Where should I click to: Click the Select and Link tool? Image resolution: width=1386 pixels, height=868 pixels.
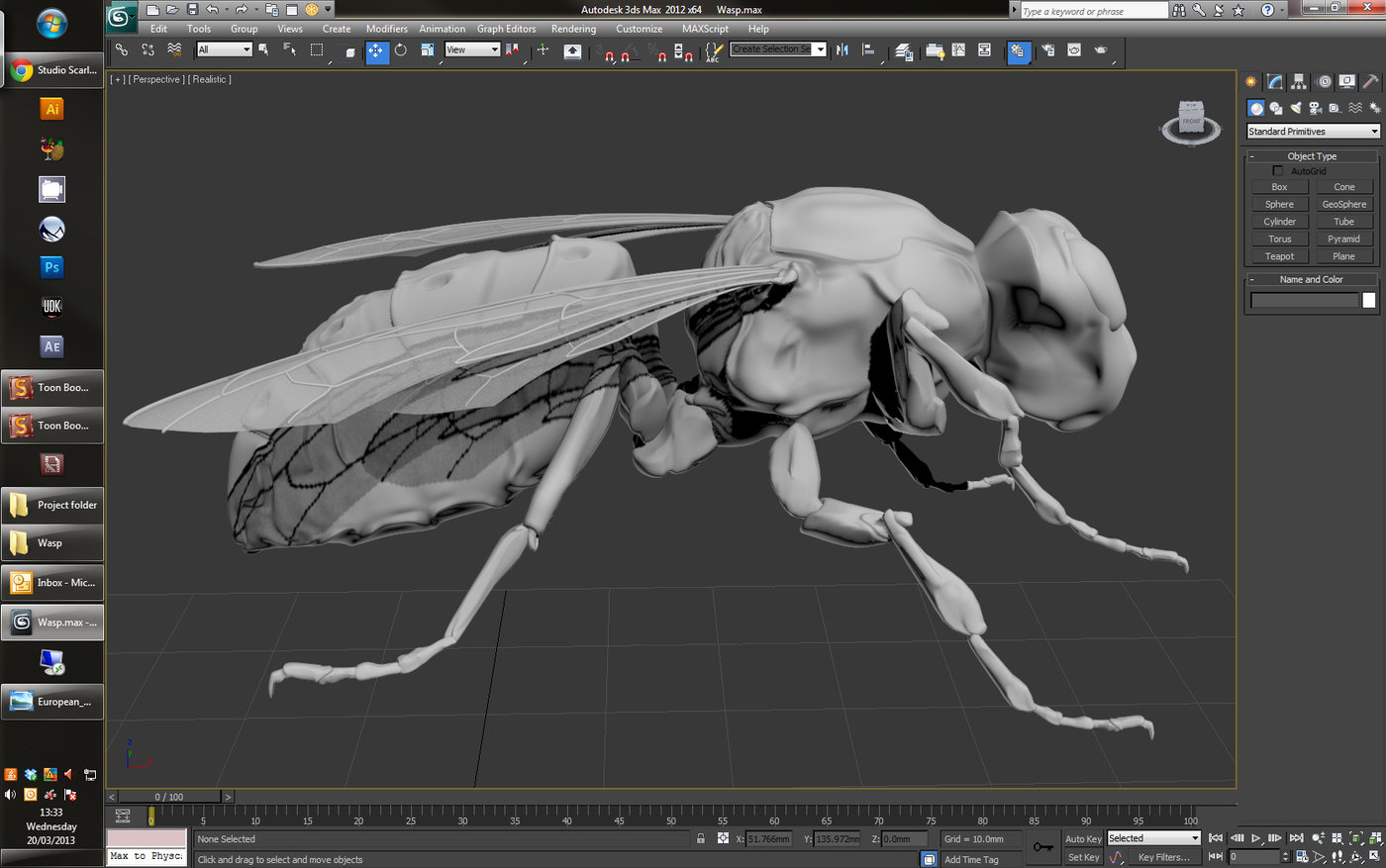(122, 49)
